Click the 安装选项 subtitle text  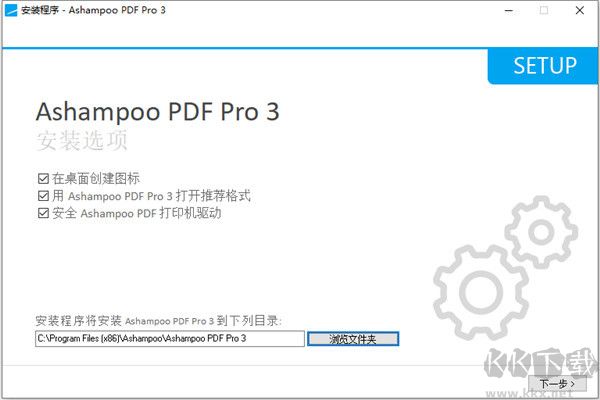pyautogui.click(x=82, y=140)
